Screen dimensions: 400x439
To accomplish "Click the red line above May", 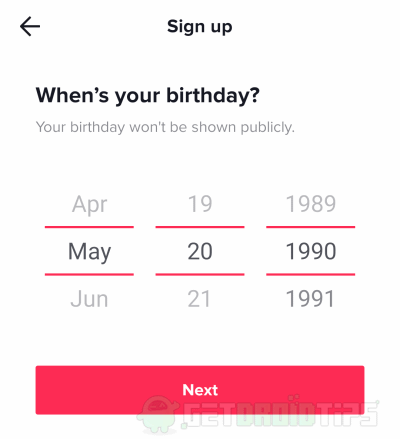I will click(x=89, y=227).
